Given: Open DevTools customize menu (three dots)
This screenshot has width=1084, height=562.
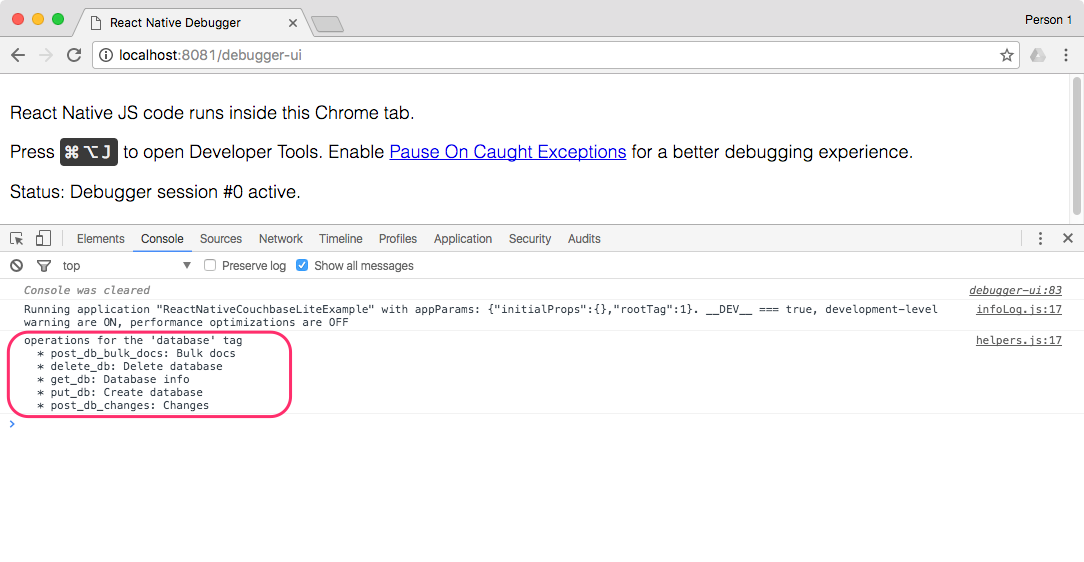Looking at the screenshot, I should [1040, 238].
